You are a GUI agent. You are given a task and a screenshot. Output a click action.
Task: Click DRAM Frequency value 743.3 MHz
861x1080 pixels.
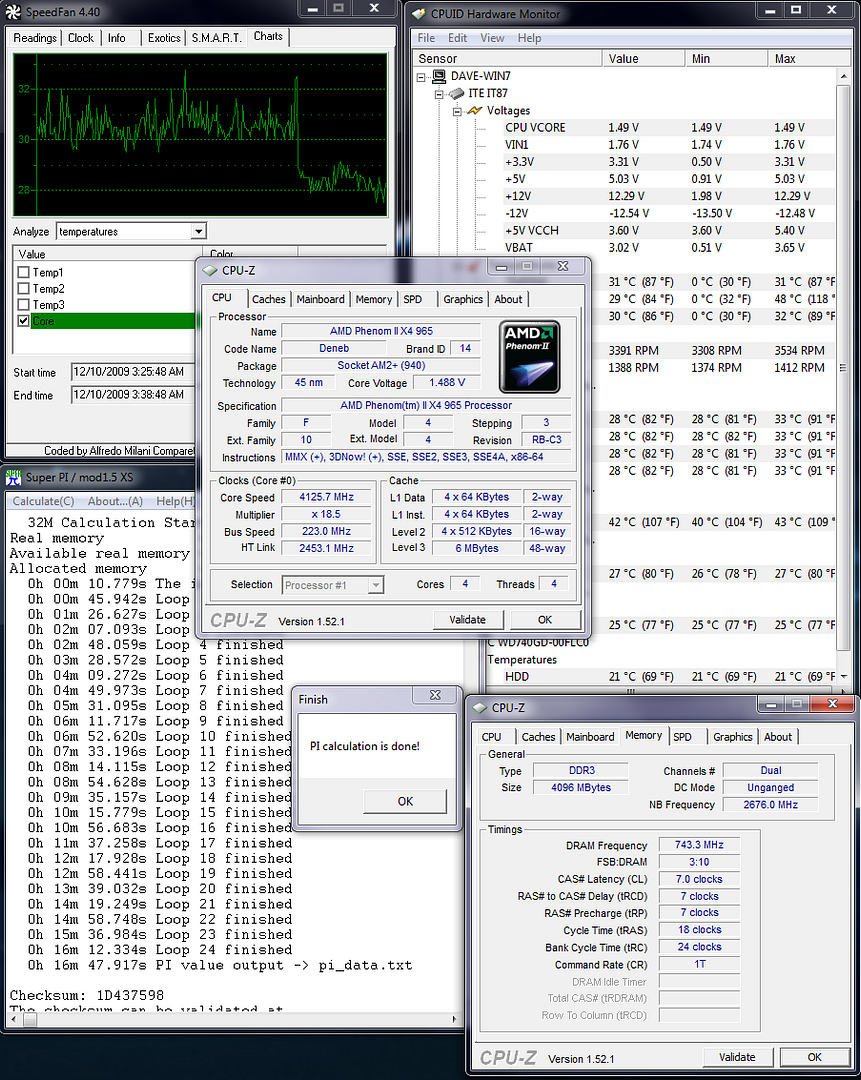tap(699, 844)
